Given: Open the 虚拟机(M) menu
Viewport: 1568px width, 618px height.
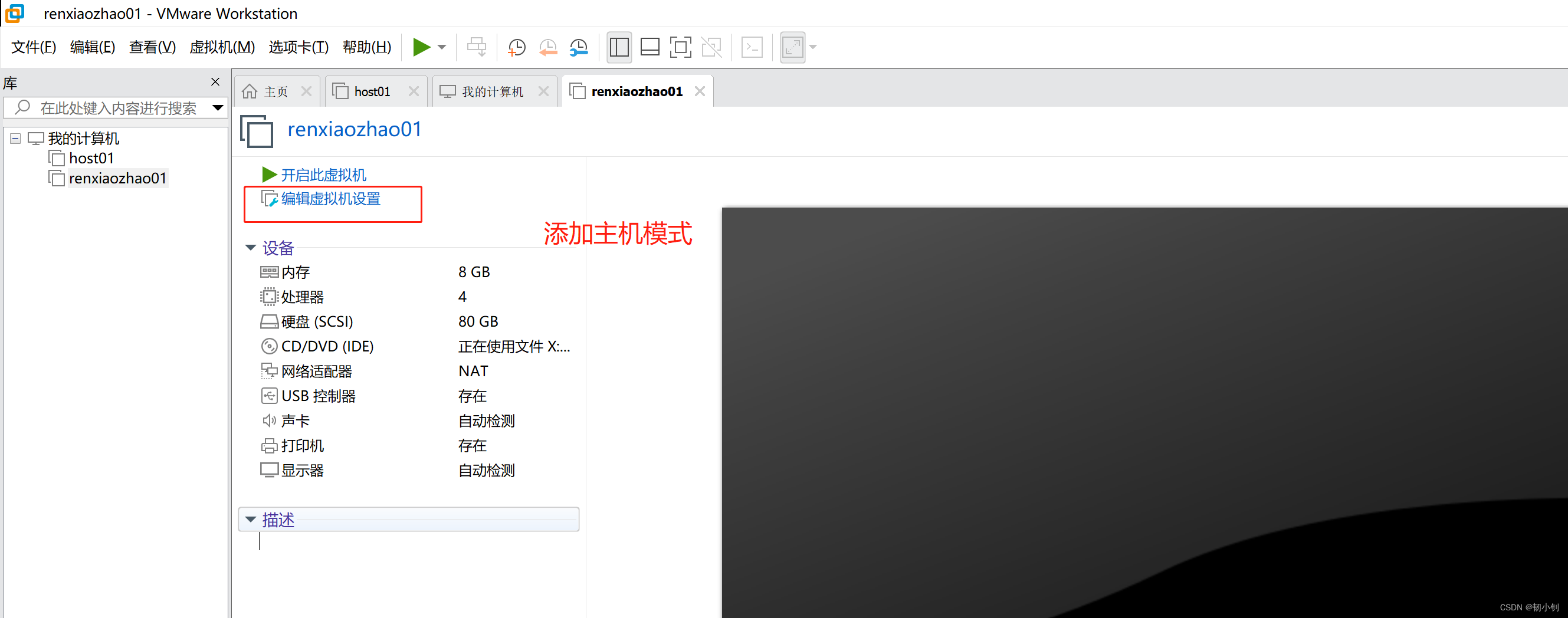Looking at the screenshot, I should pos(222,47).
